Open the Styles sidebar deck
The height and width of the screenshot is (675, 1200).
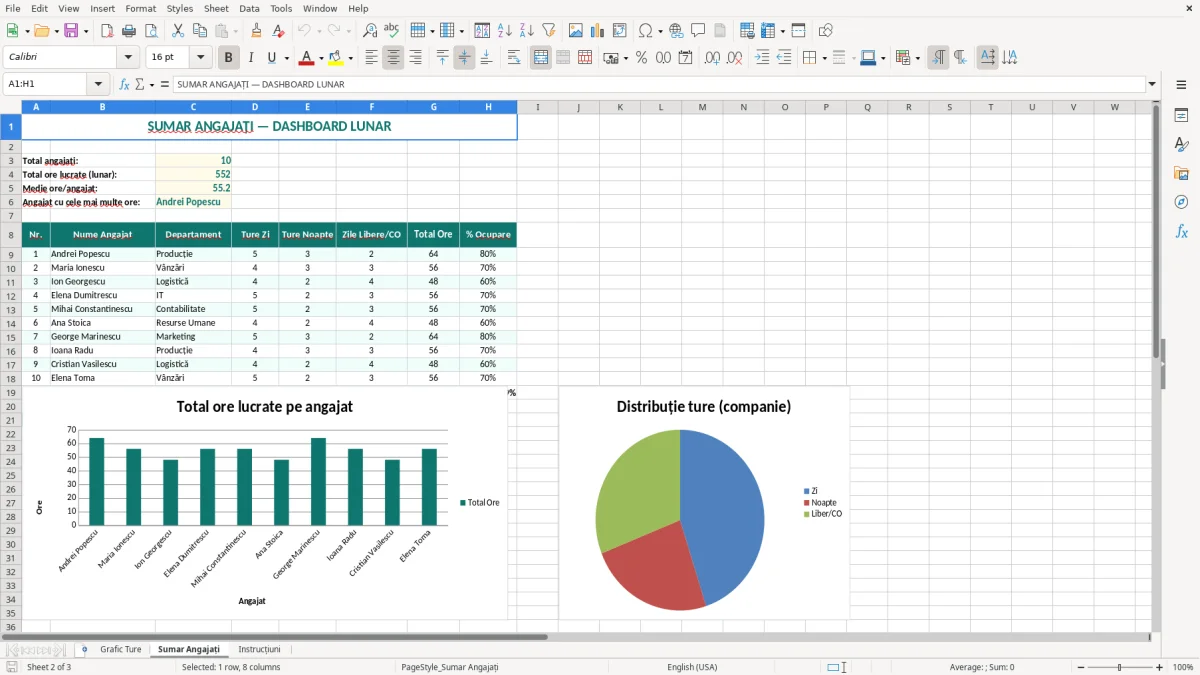[1181, 144]
